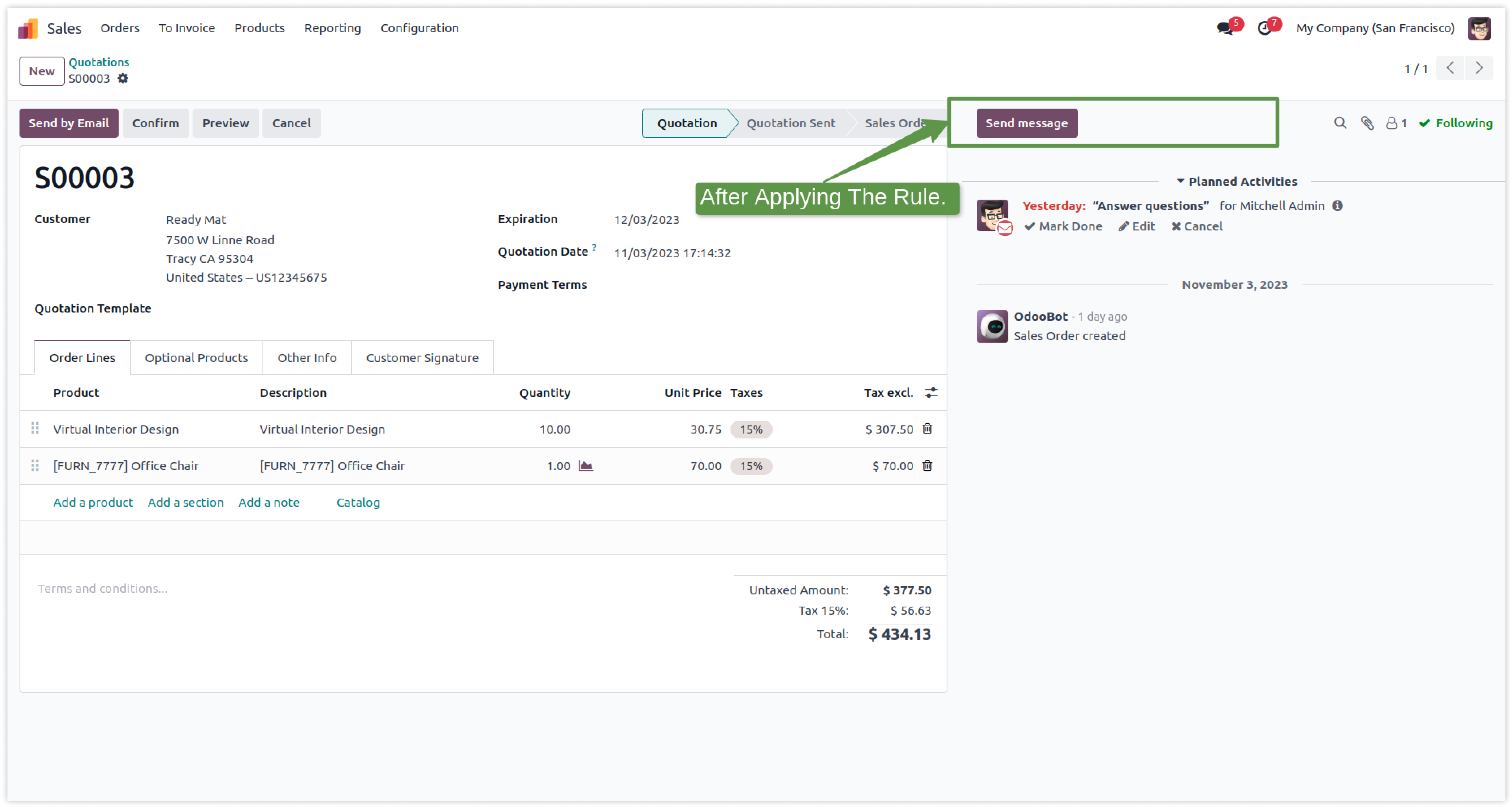Viewport: 1512px width, 807px height.
Task: Open the Reporting menu
Action: click(x=332, y=28)
